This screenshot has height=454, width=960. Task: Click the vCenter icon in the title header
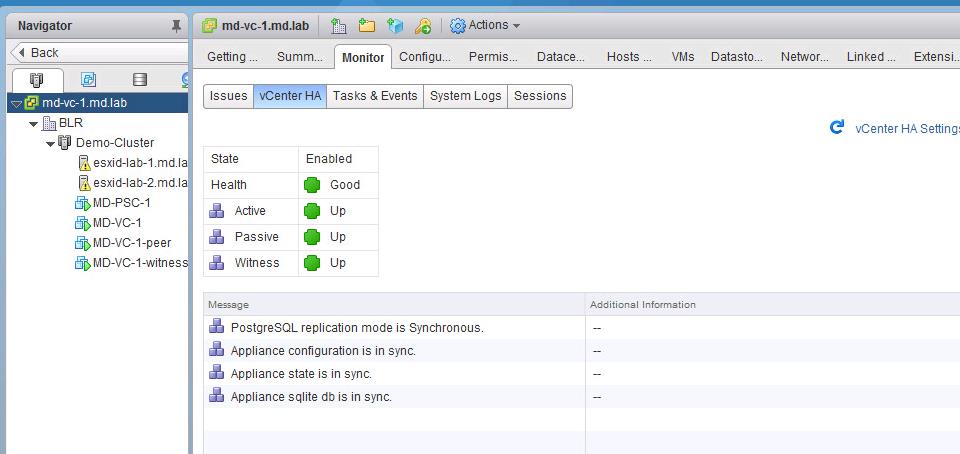[x=209, y=26]
